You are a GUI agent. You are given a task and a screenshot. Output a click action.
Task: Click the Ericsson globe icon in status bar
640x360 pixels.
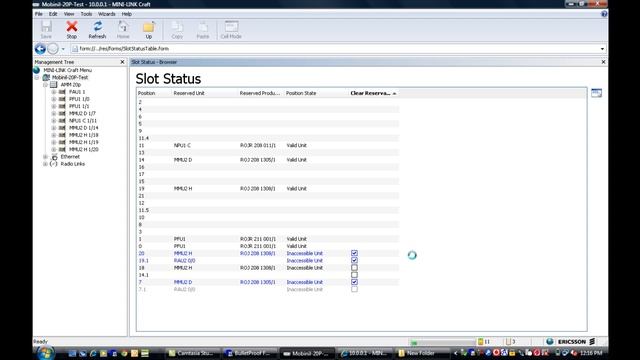(x=550, y=341)
